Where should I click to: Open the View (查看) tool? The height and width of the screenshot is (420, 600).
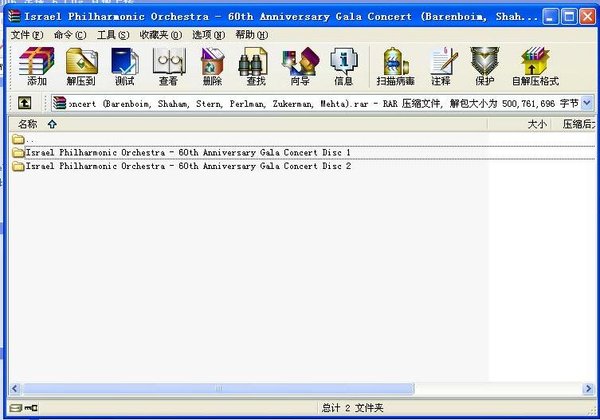[x=169, y=66]
